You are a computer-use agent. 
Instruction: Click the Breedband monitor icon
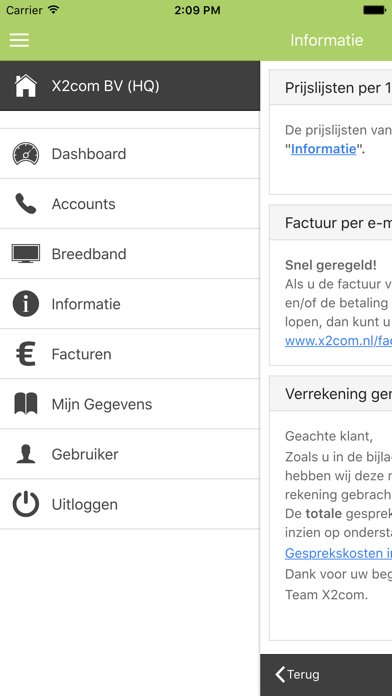point(26,253)
